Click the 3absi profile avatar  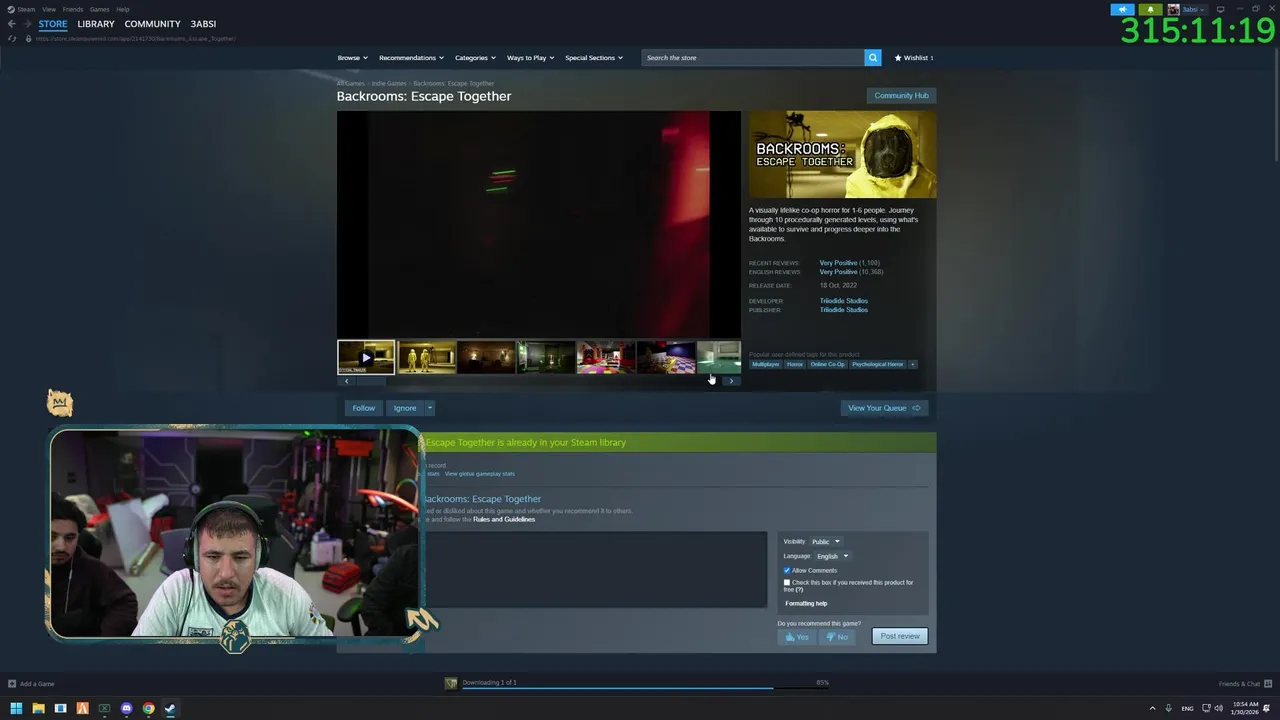pos(1174,9)
